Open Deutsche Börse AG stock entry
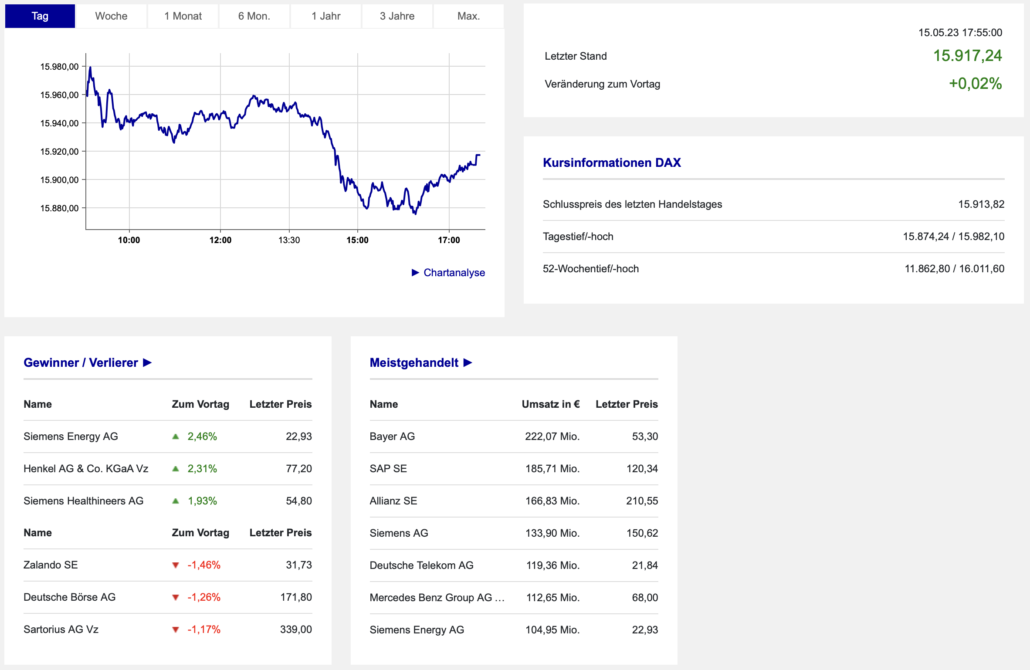The height and width of the screenshot is (670, 1030). (x=70, y=597)
